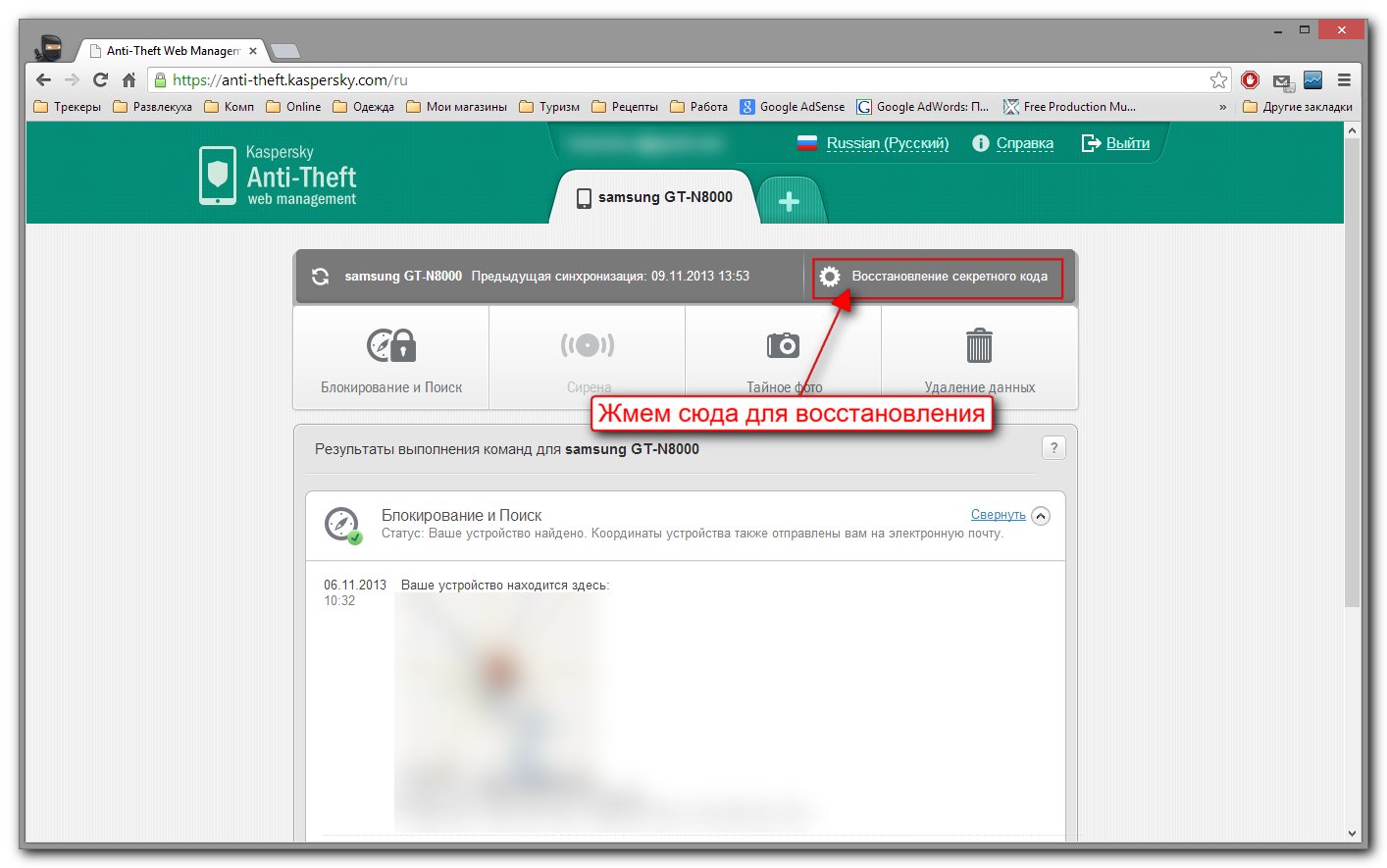Click the red ad-blocker extension icon

1250,80
